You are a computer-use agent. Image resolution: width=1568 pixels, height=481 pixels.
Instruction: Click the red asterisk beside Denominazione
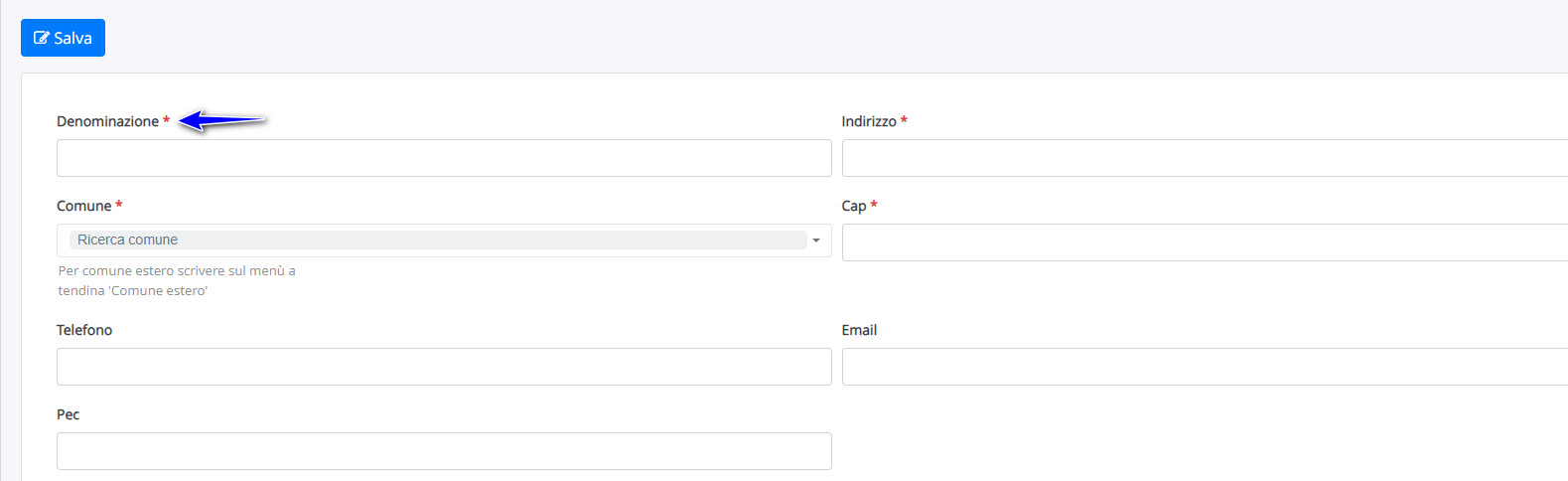(166, 120)
